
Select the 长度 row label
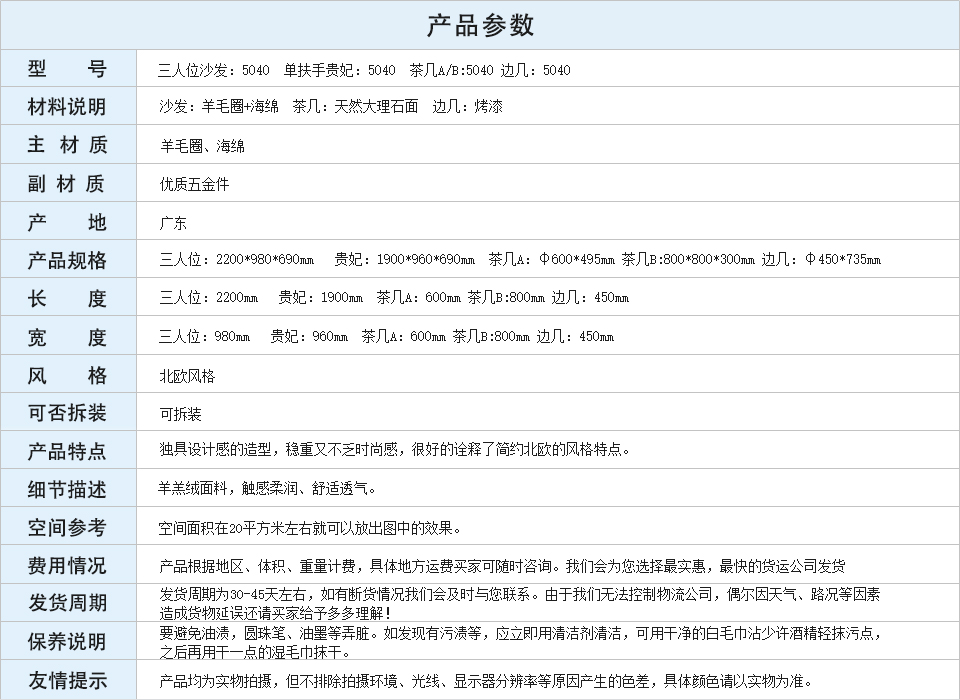[67, 298]
